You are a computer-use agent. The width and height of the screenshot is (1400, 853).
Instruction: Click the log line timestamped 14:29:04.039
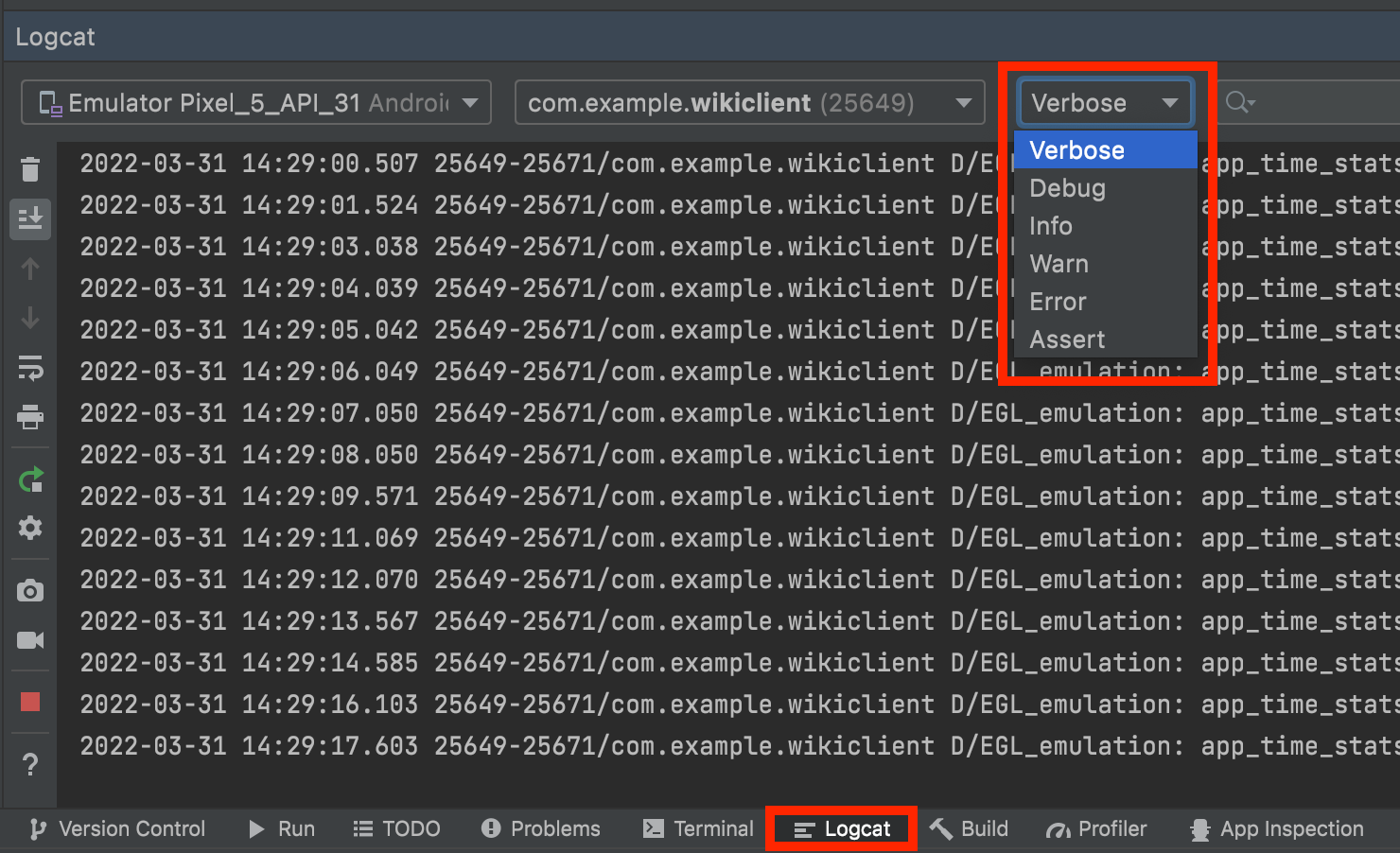coord(738,288)
